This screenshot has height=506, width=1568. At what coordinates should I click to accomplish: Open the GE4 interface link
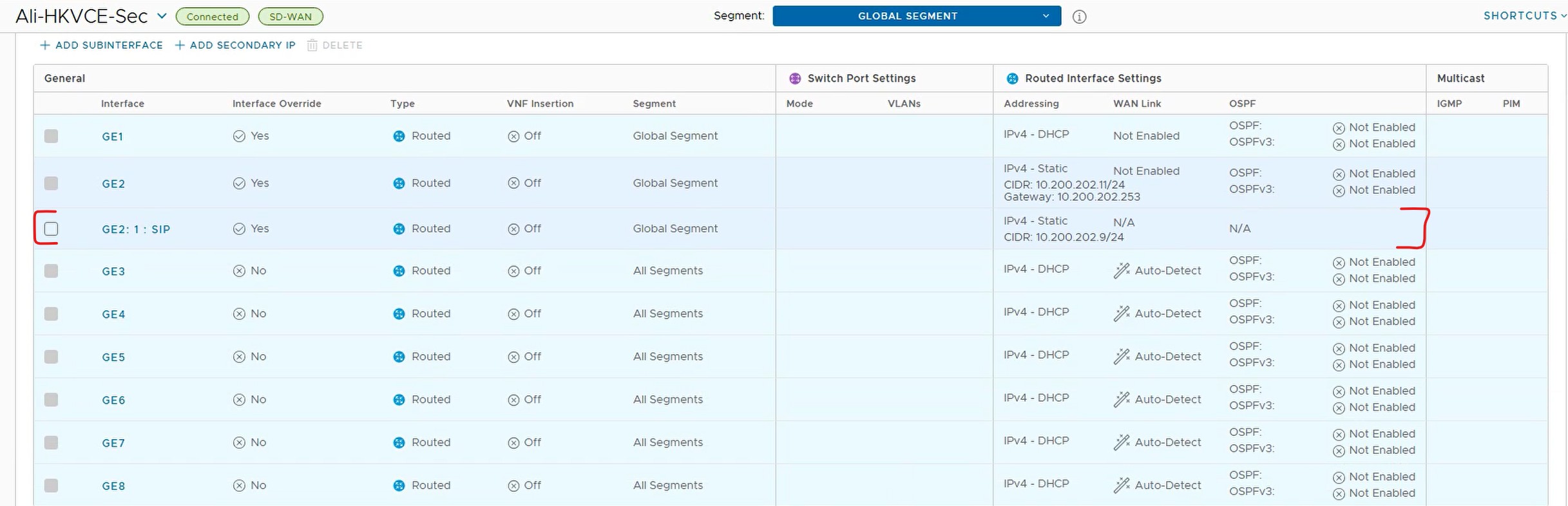(113, 314)
